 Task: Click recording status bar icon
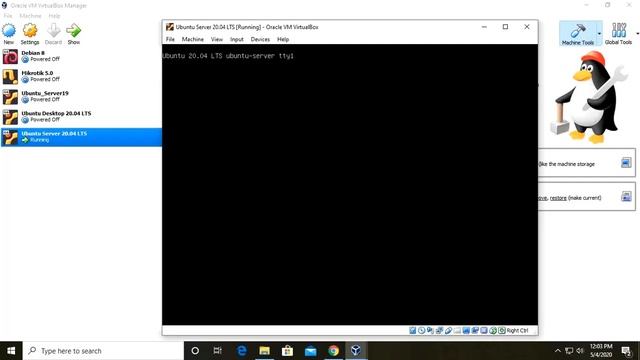[475, 331]
